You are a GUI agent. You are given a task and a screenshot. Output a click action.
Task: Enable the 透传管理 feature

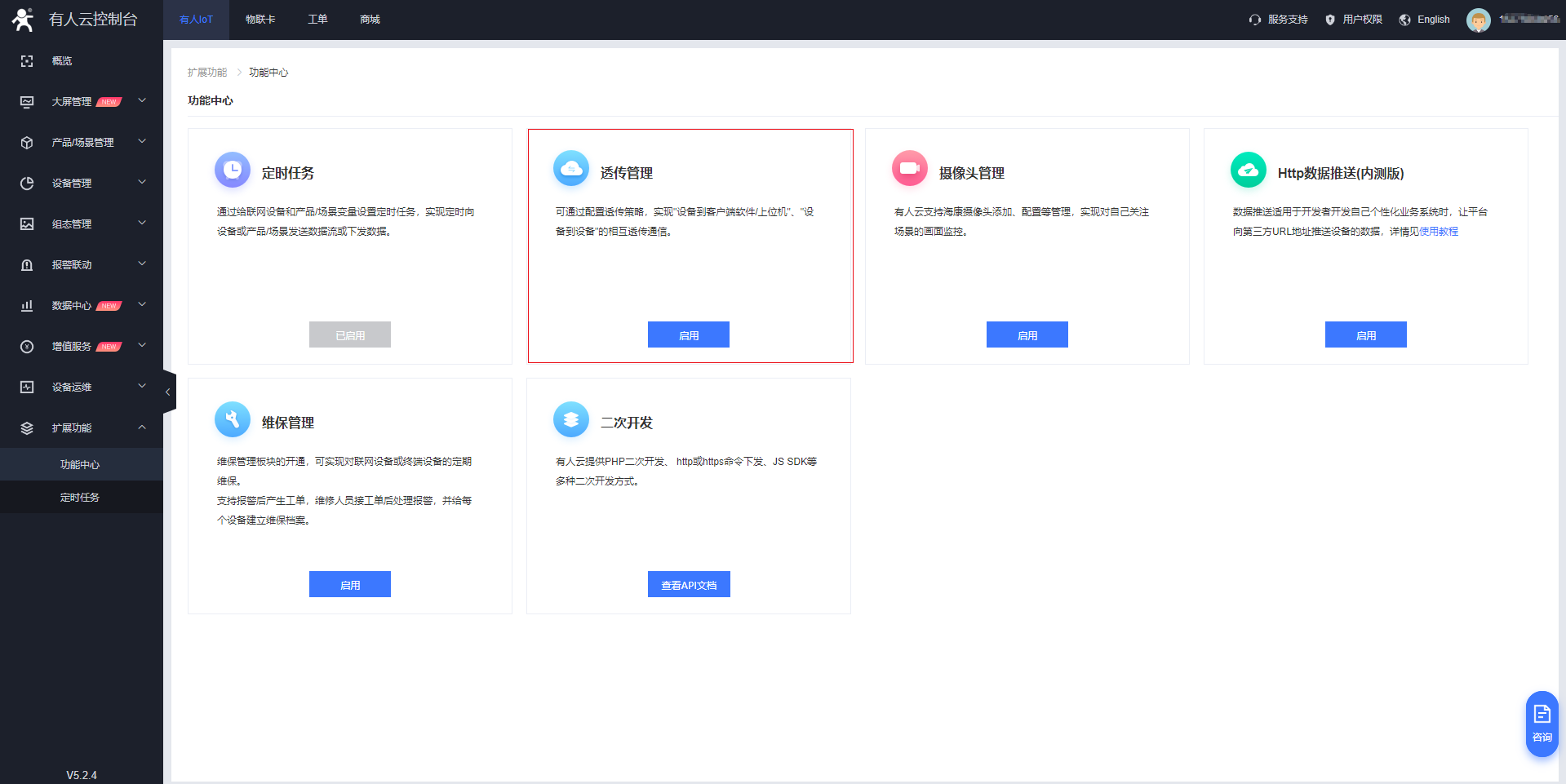[688, 334]
